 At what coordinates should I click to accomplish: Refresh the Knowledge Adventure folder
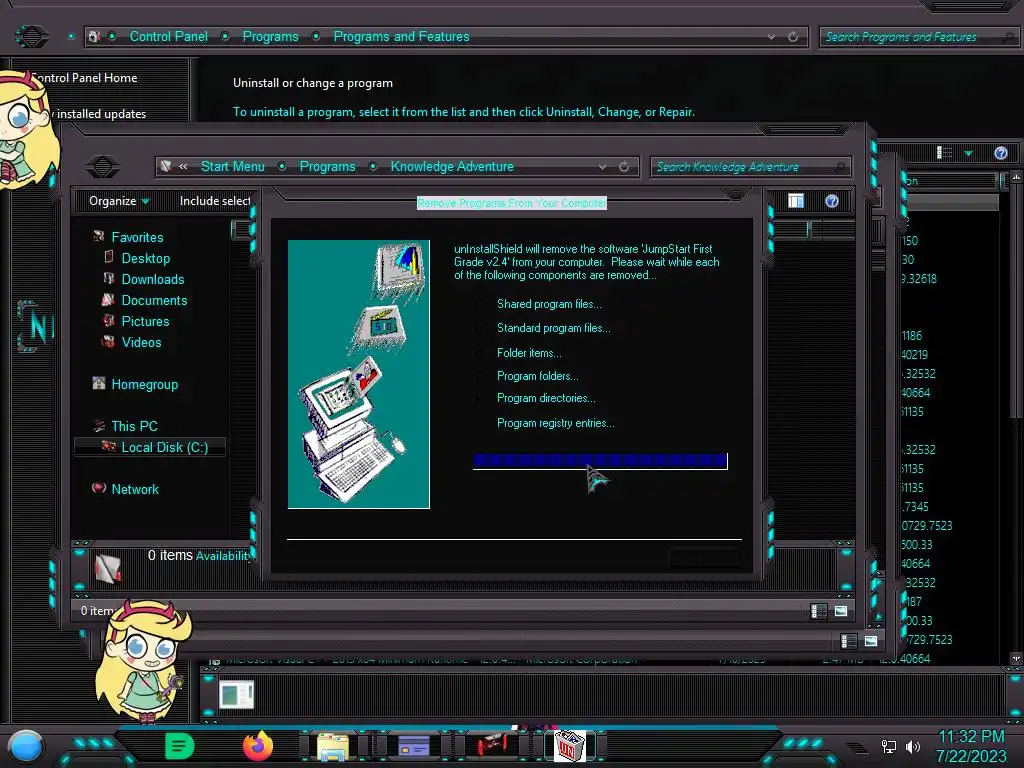624,167
